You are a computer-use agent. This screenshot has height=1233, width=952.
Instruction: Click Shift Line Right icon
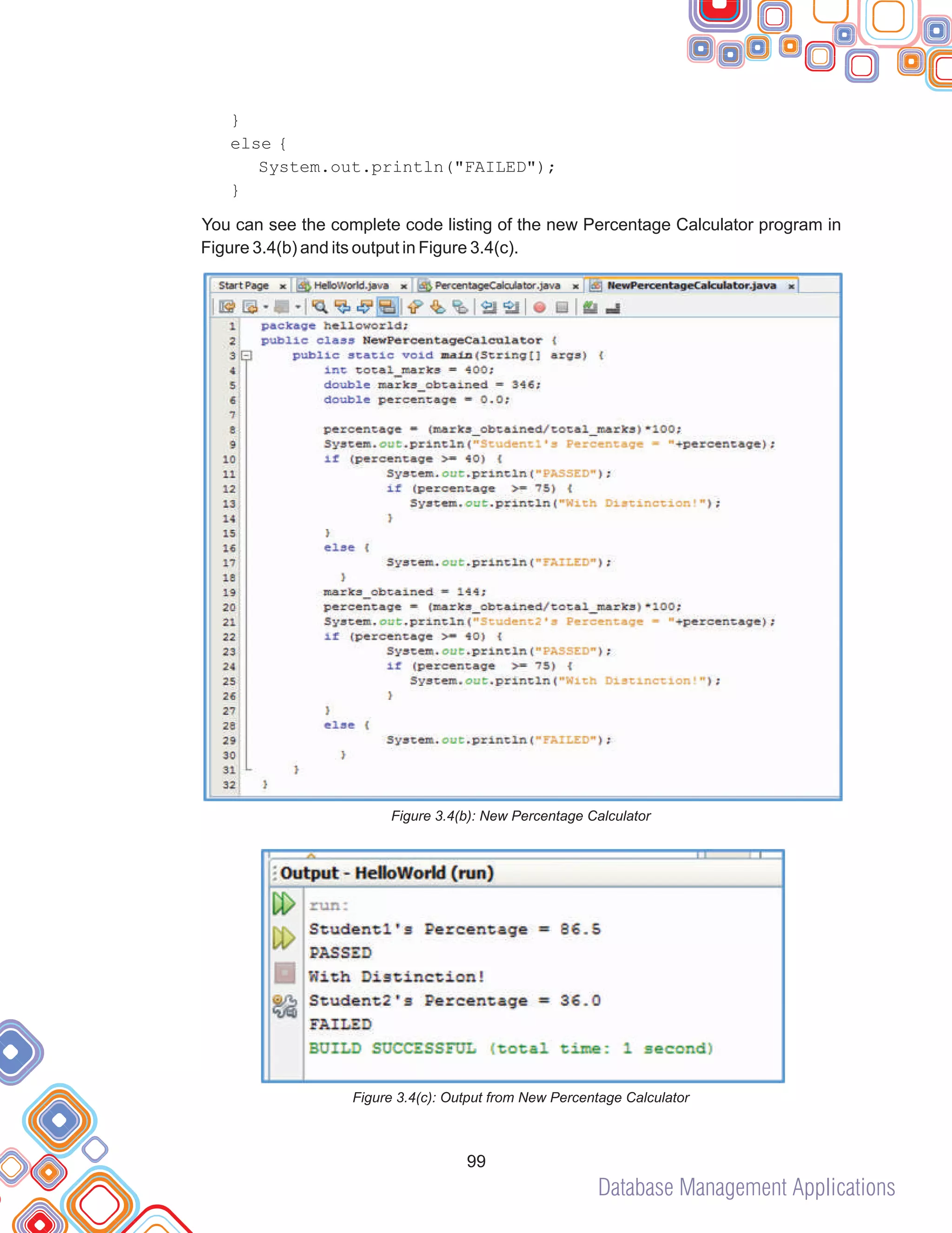tap(511, 307)
